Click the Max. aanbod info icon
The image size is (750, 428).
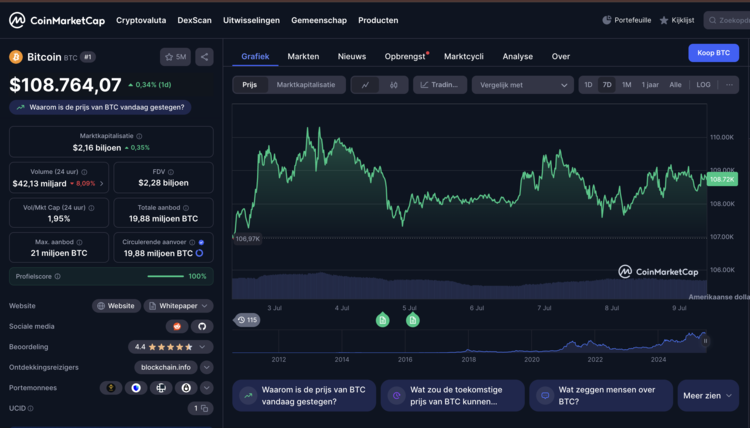[79, 242]
